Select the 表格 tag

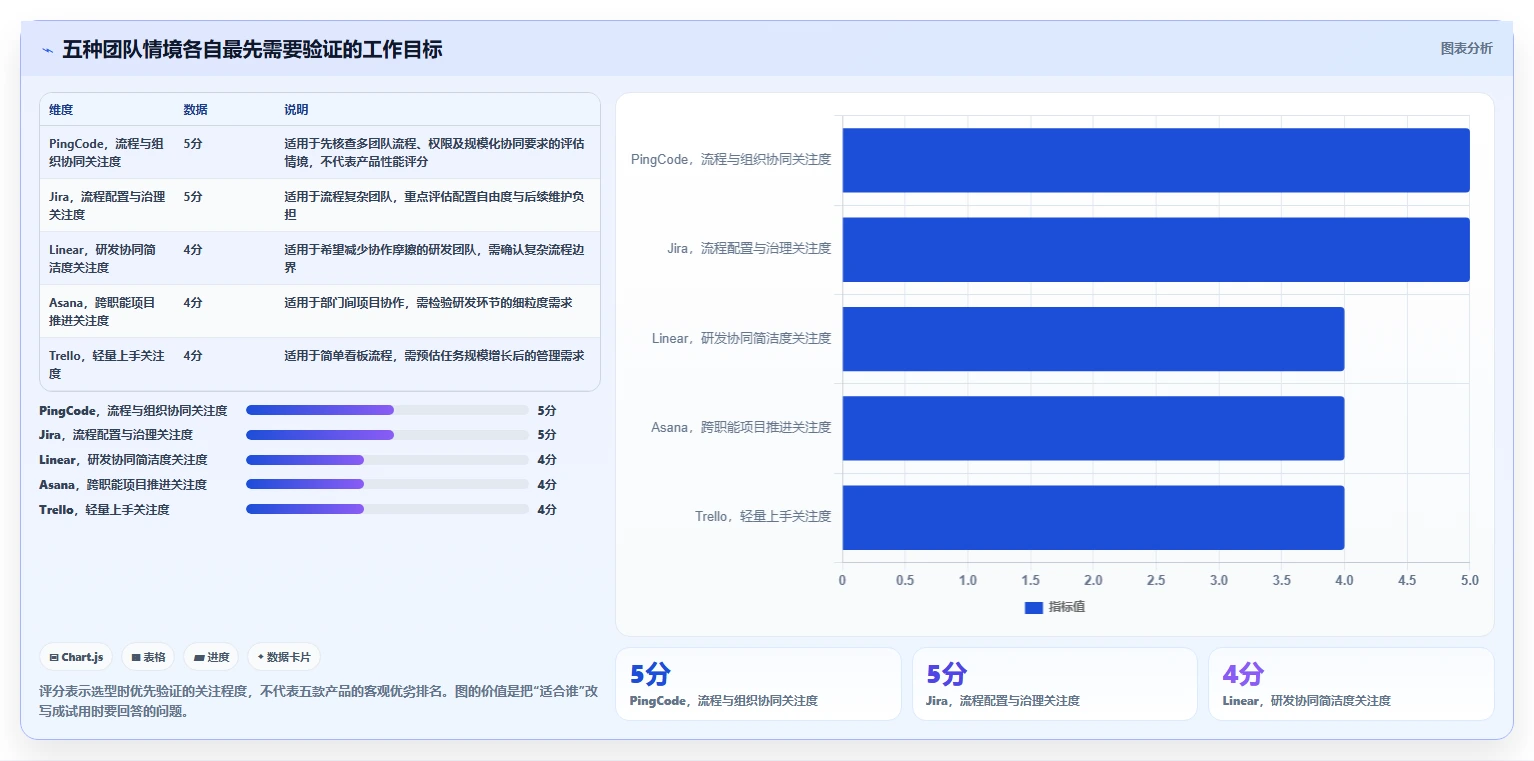pyautogui.click(x=148, y=657)
